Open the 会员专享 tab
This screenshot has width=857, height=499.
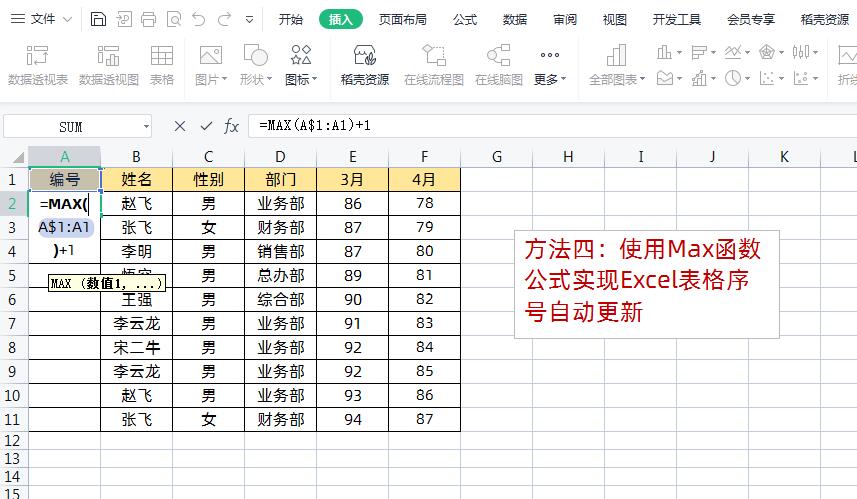point(751,20)
